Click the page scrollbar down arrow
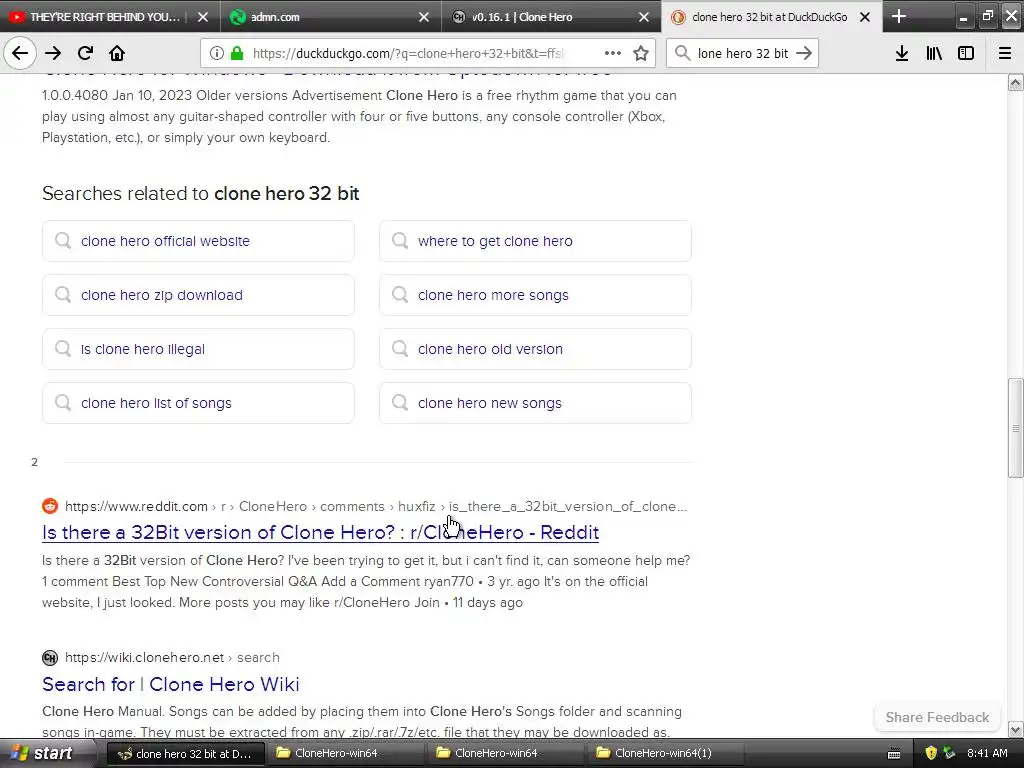Viewport: 1024px width, 768px height. (x=1015, y=729)
